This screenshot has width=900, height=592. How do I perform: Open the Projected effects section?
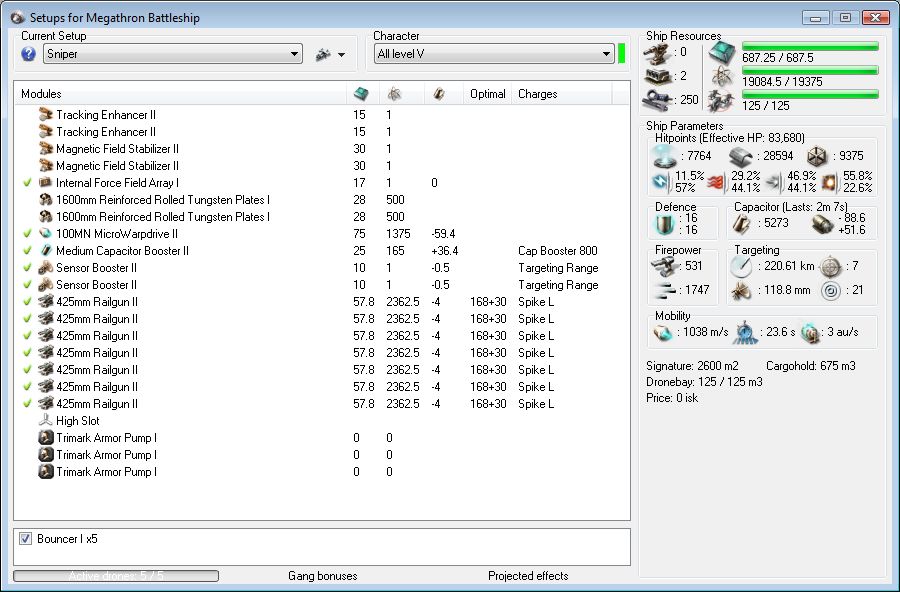pos(527,576)
